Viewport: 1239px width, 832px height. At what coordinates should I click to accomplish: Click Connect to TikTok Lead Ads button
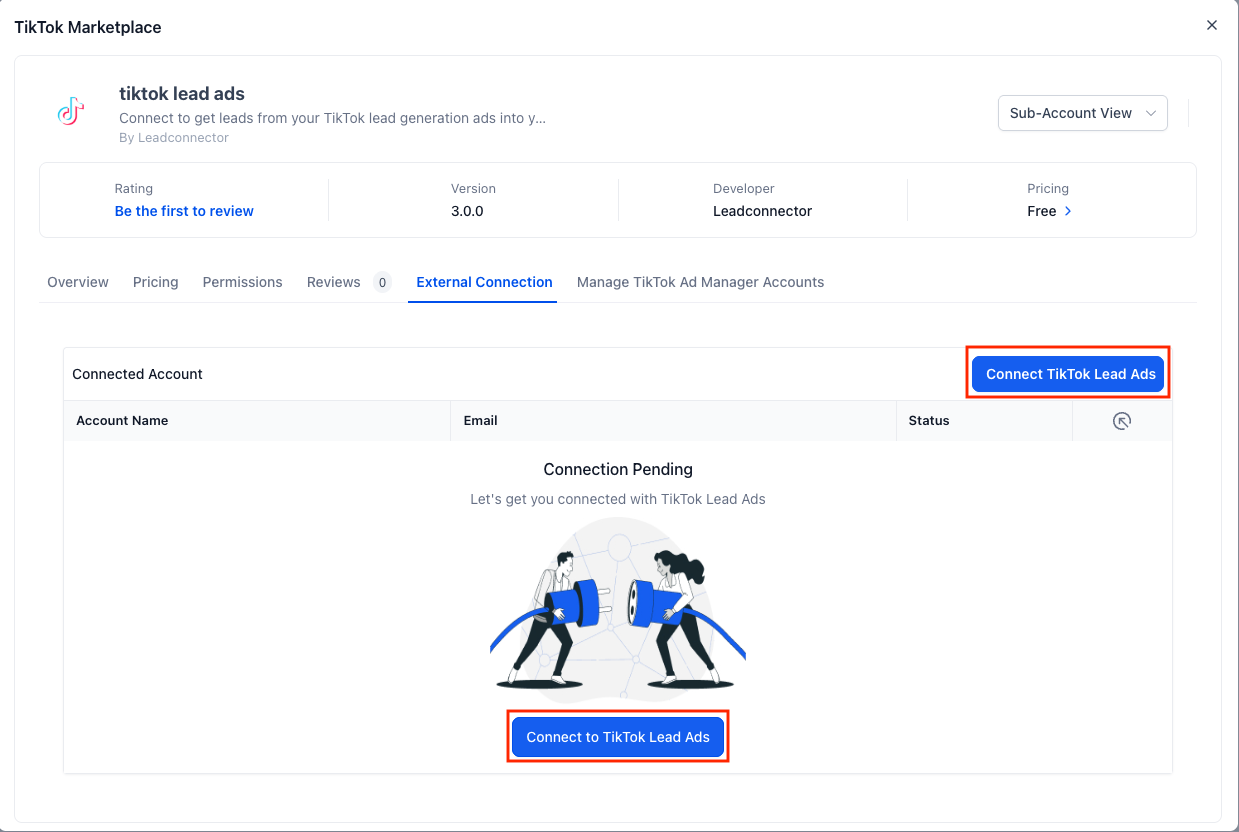pos(618,737)
